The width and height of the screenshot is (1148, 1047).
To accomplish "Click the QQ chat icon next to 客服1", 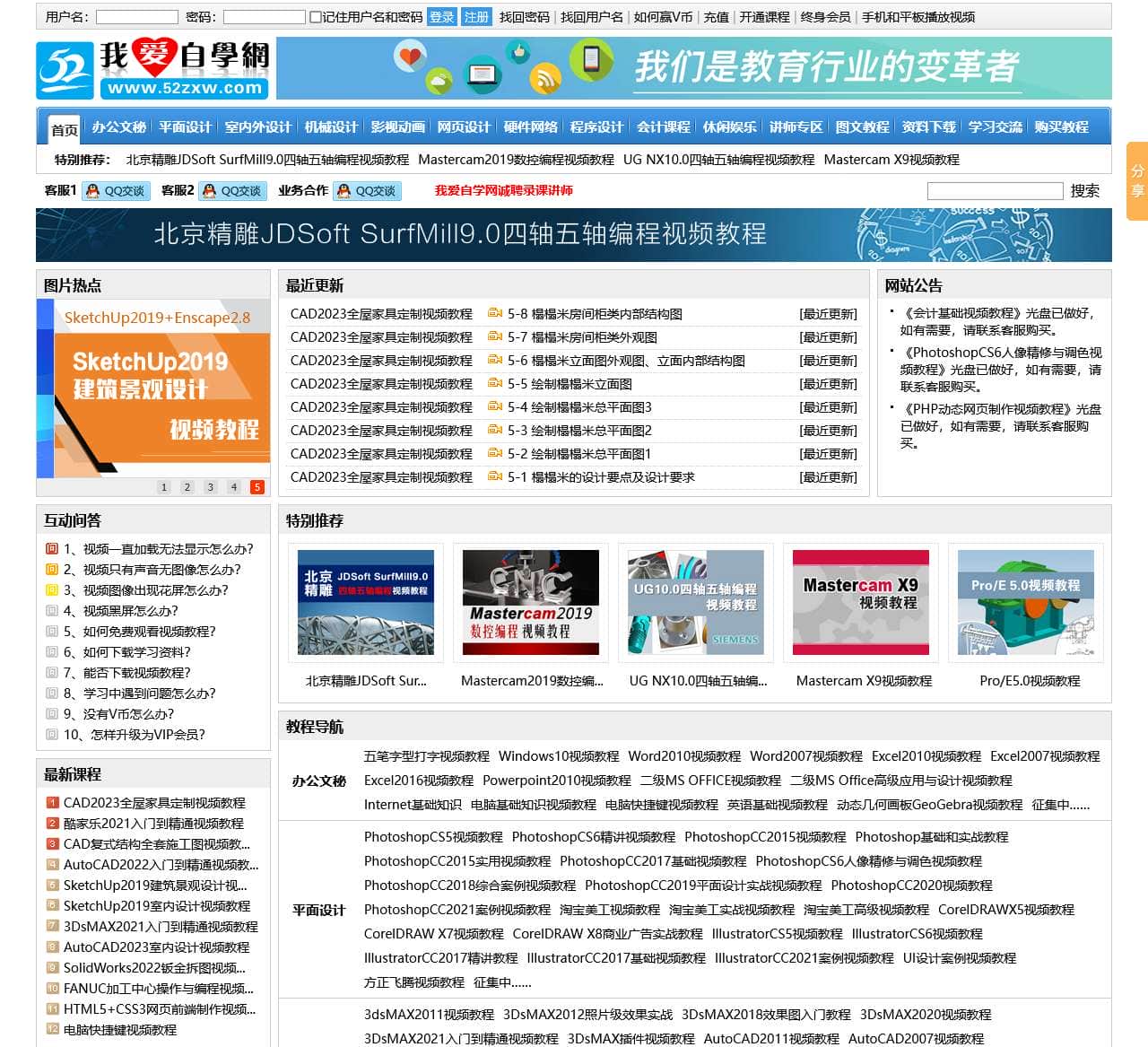I will click(92, 191).
